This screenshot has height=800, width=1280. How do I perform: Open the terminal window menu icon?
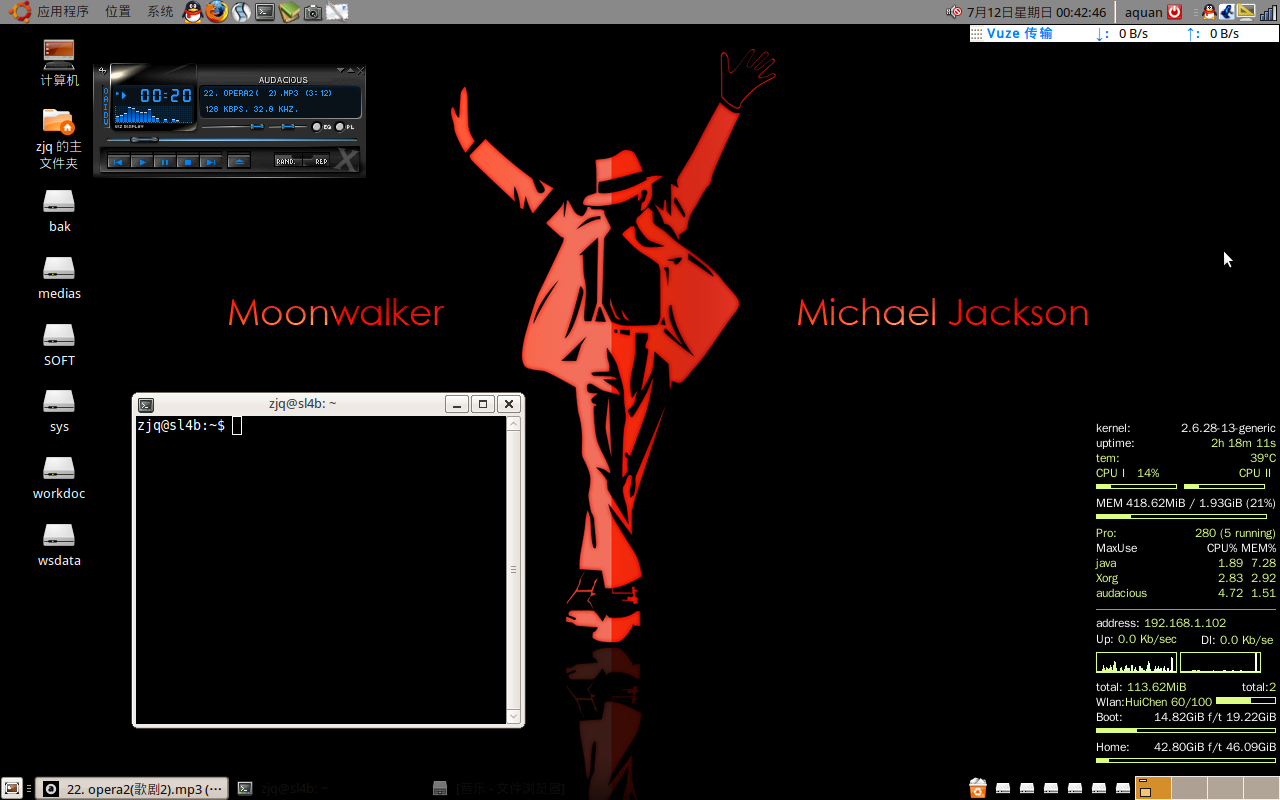point(146,404)
